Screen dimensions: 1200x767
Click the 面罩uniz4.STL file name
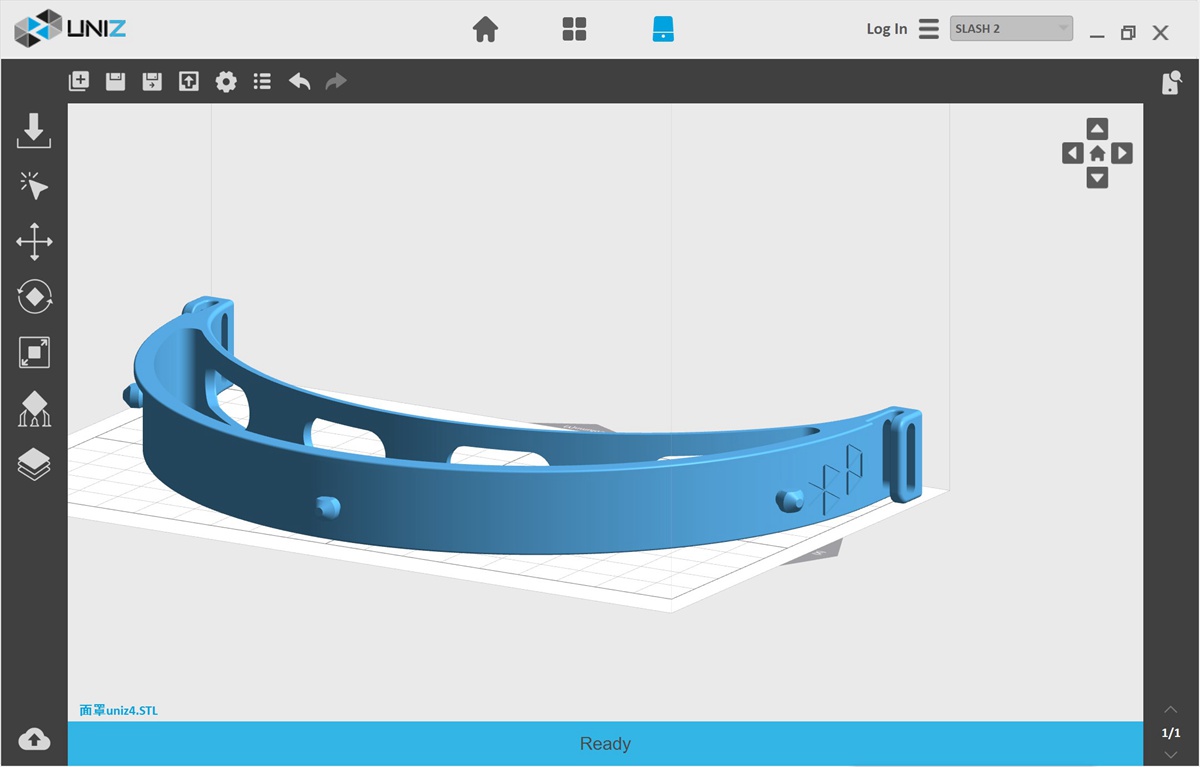click(x=118, y=711)
